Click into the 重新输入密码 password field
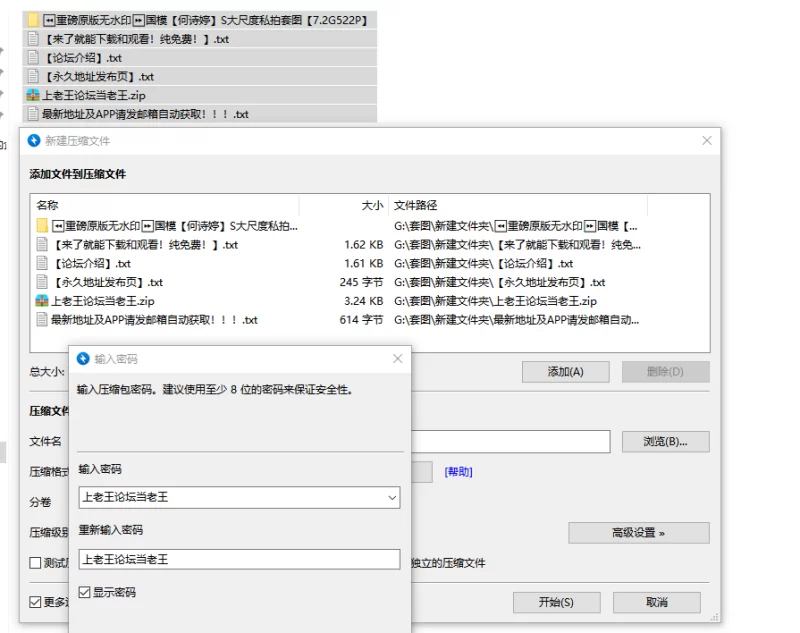 pos(239,560)
